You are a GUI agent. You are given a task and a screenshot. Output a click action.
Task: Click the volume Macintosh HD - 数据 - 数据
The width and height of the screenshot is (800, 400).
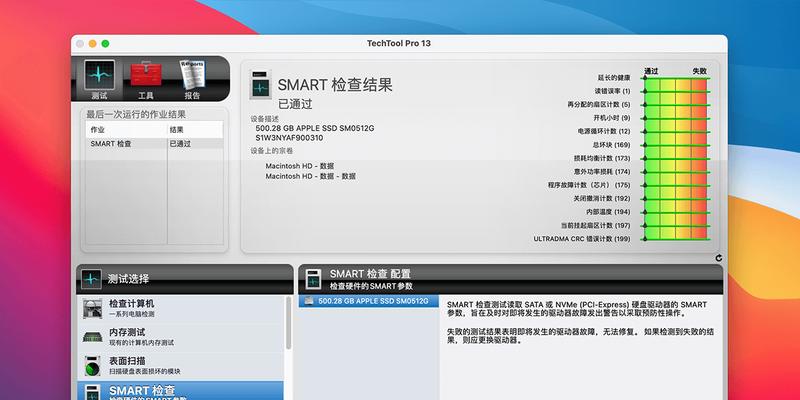[311, 177]
